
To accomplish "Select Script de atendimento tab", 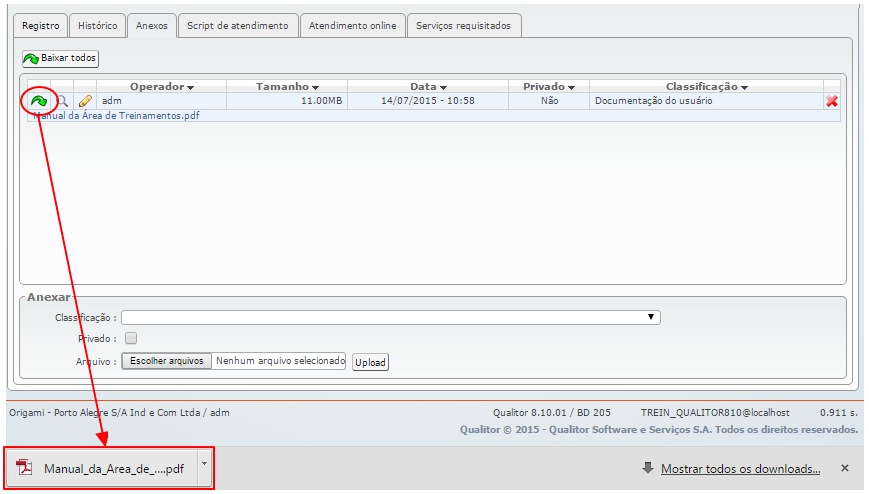I will 238,25.
